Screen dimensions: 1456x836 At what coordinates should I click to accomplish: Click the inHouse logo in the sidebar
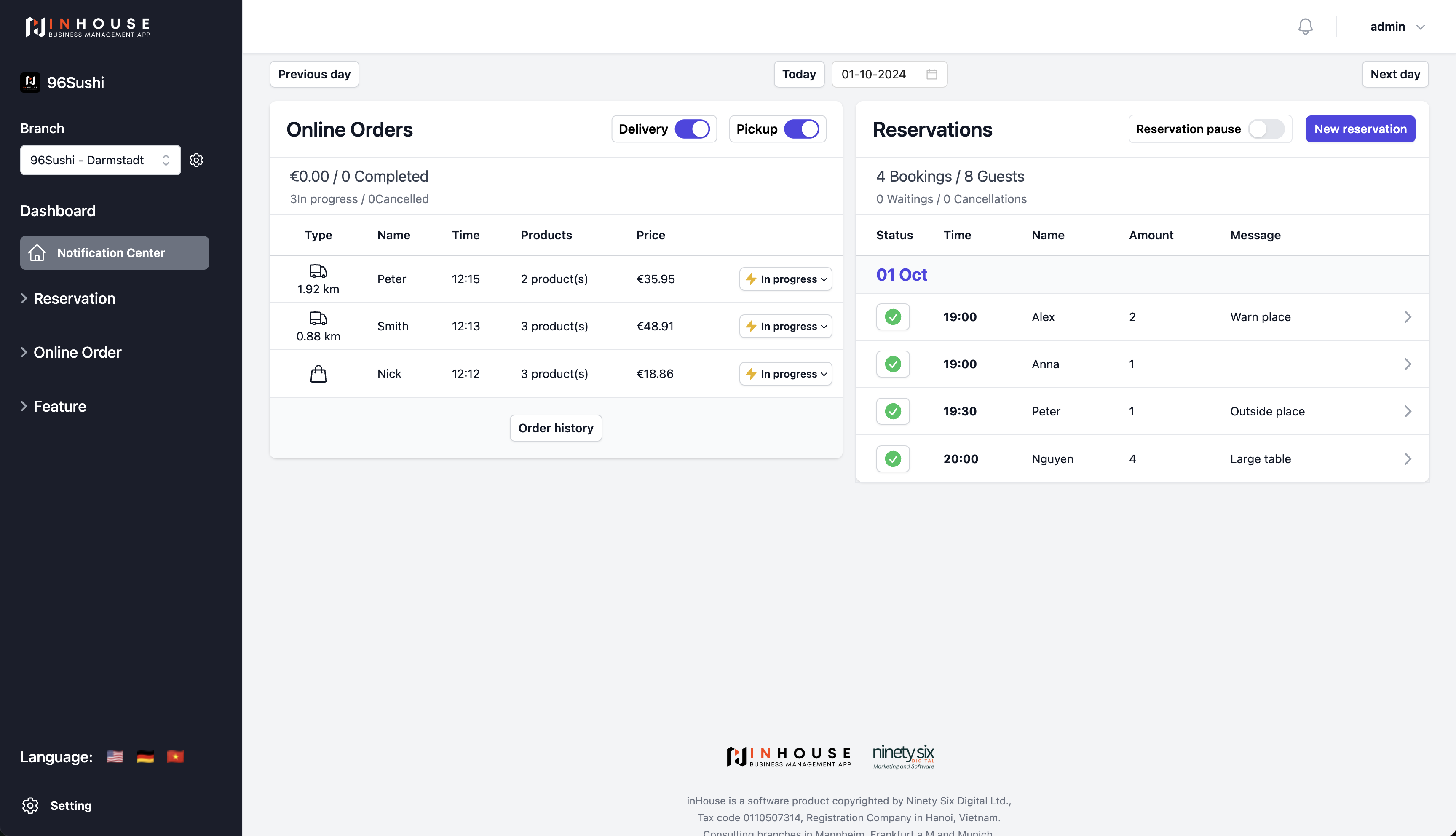coord(88,27)
